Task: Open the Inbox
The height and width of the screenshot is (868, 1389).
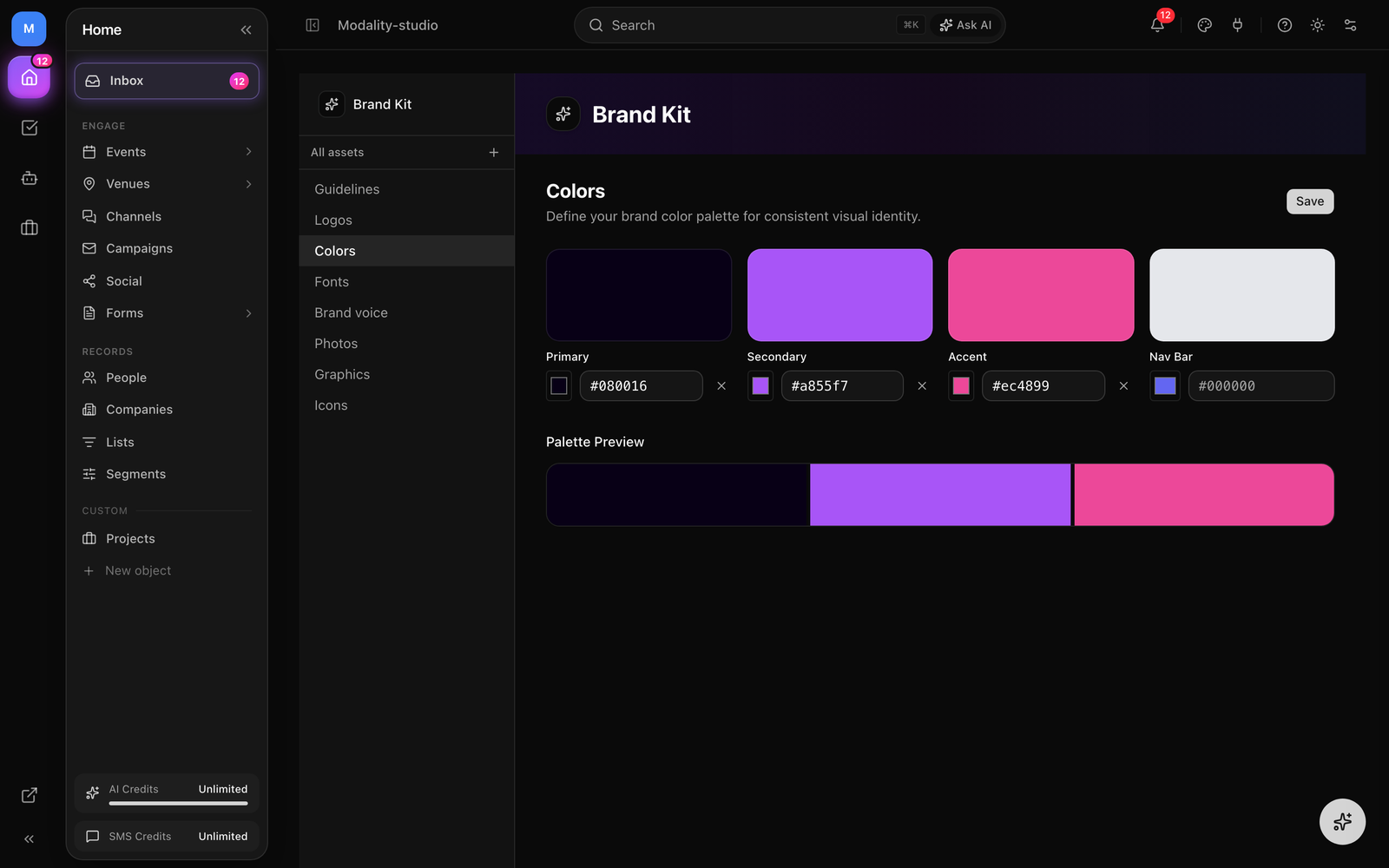Action: 167,81
